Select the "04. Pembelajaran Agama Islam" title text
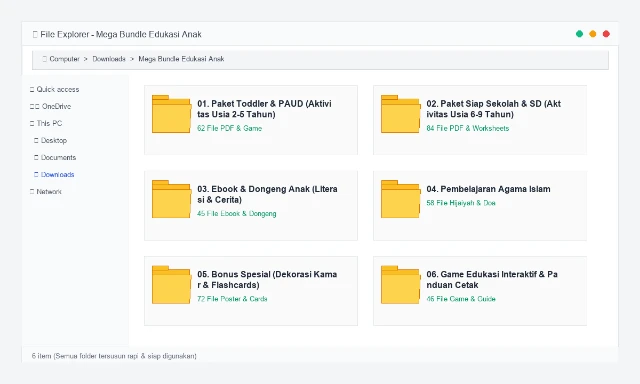The width and height of the screenshot is (640, 384). (488, 189)
